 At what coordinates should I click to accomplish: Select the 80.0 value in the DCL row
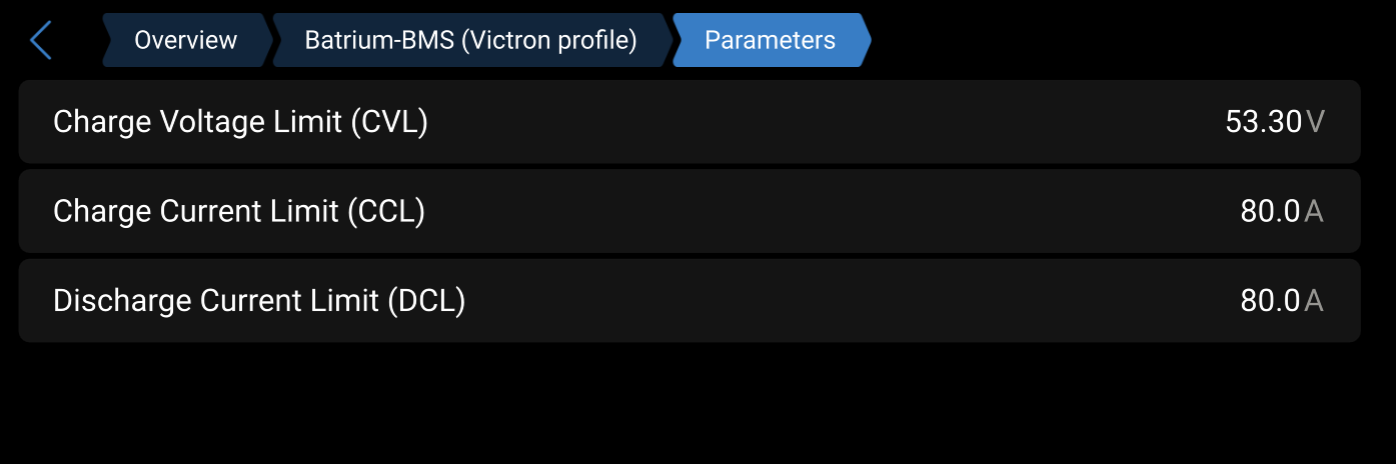tap(1270, 300)
